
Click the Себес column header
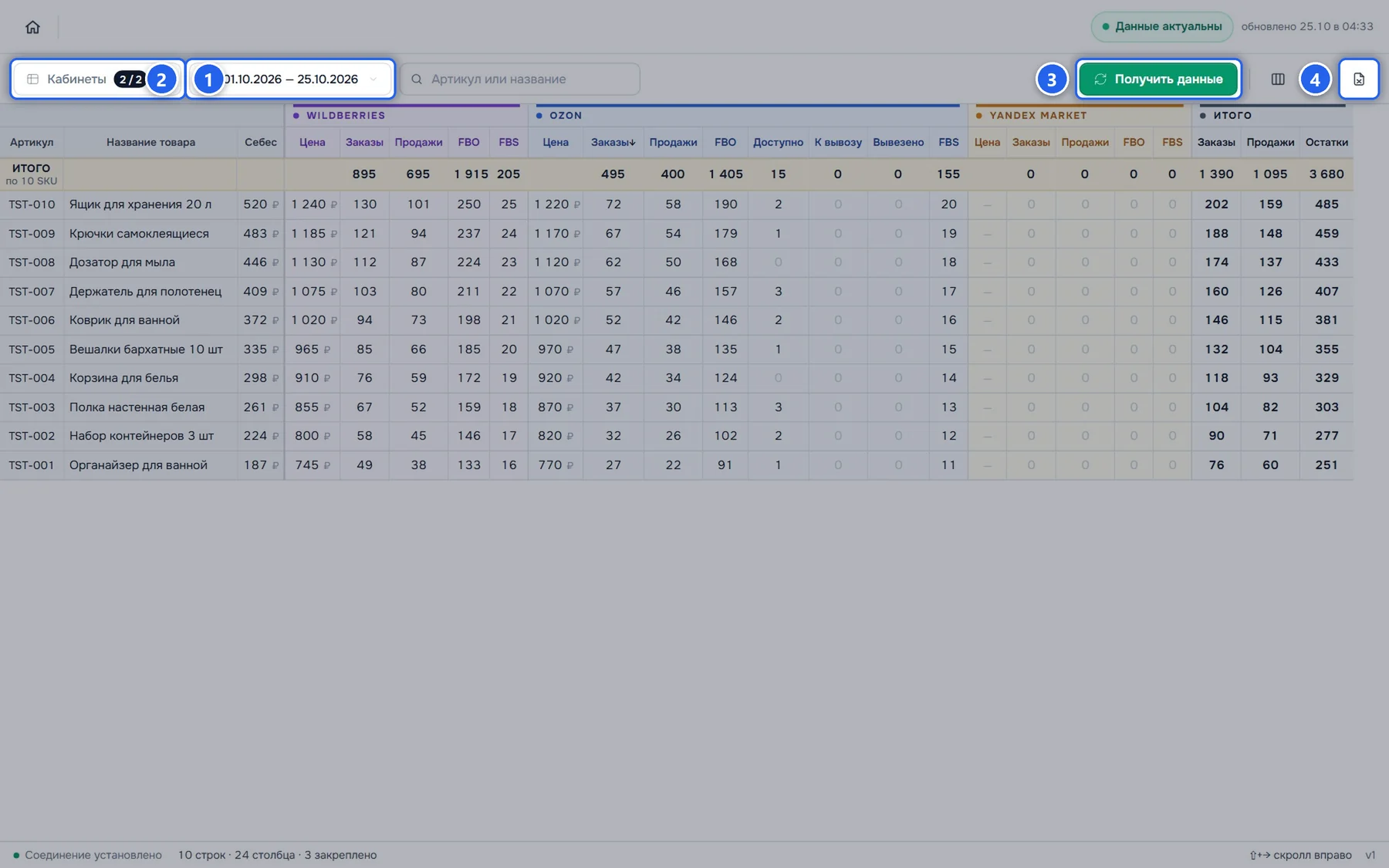[261, 142]
